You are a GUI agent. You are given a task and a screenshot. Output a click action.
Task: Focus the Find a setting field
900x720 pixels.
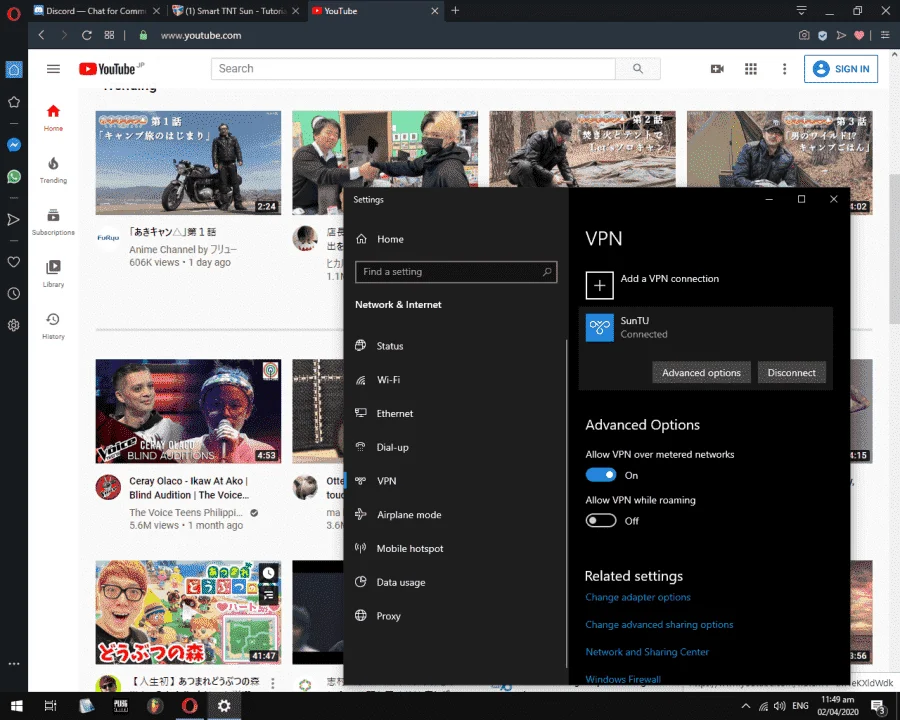[x=456, y=272]
